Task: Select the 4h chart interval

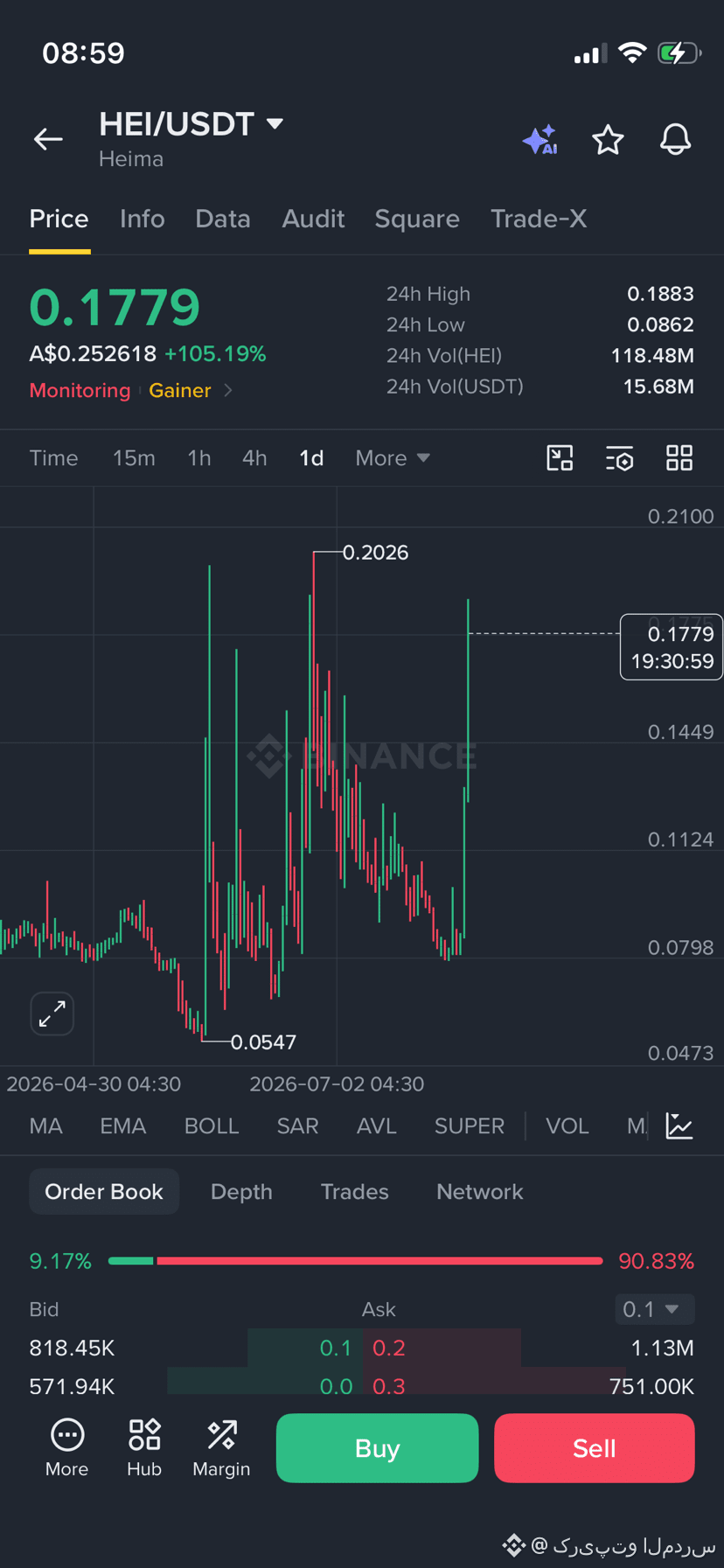Action: (254, 458)
